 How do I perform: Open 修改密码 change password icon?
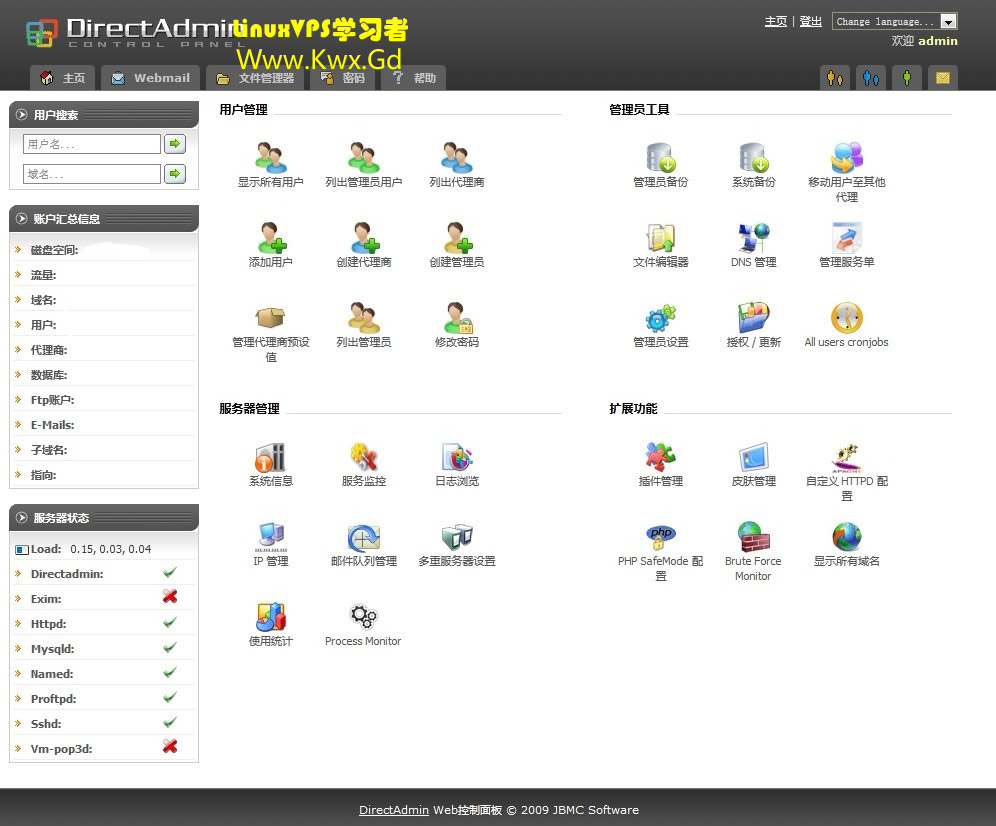[x=457, y=317]
